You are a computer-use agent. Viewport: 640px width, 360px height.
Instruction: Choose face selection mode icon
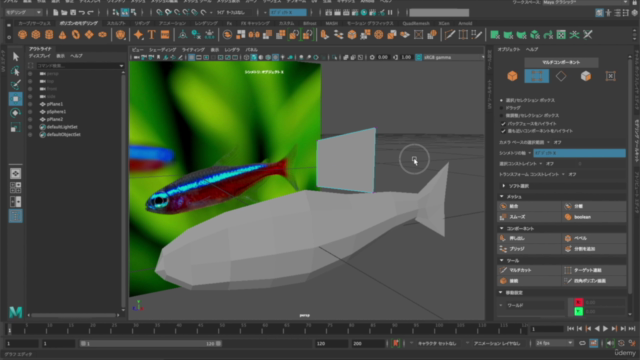[586, 76]
